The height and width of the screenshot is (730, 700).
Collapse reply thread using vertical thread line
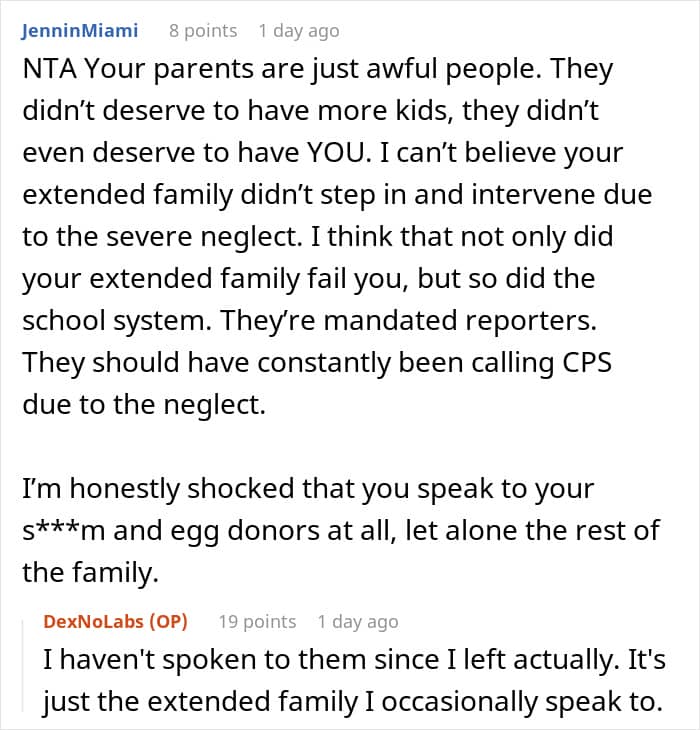23,666
